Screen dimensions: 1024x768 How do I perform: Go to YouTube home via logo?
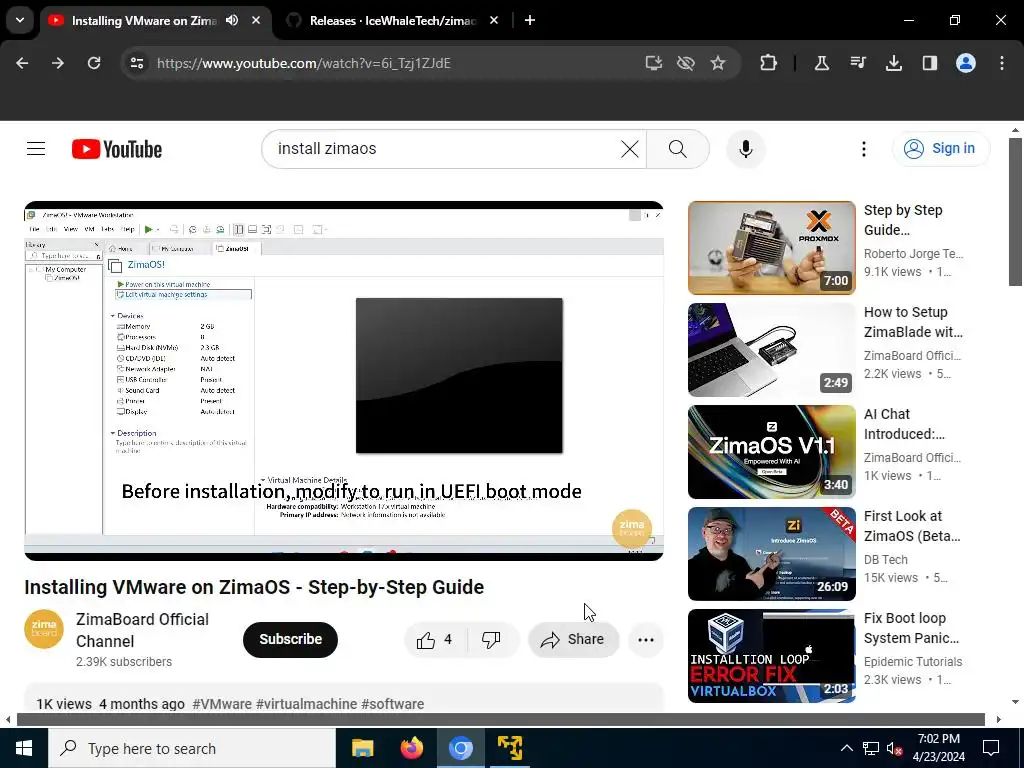pos(117,149)
